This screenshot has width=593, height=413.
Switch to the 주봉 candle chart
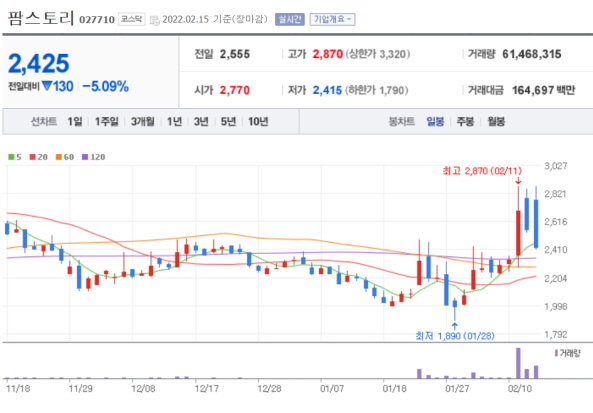tap(465, 121)
